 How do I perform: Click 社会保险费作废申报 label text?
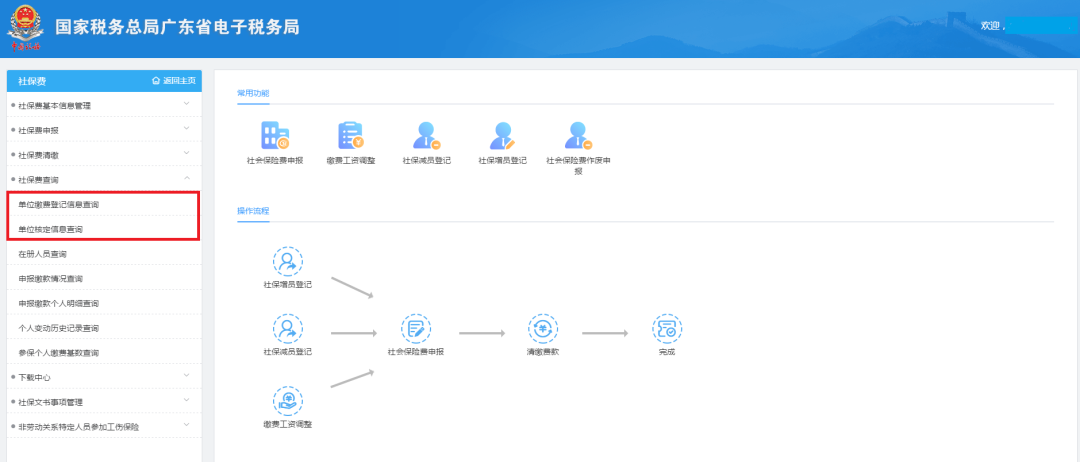579,165
